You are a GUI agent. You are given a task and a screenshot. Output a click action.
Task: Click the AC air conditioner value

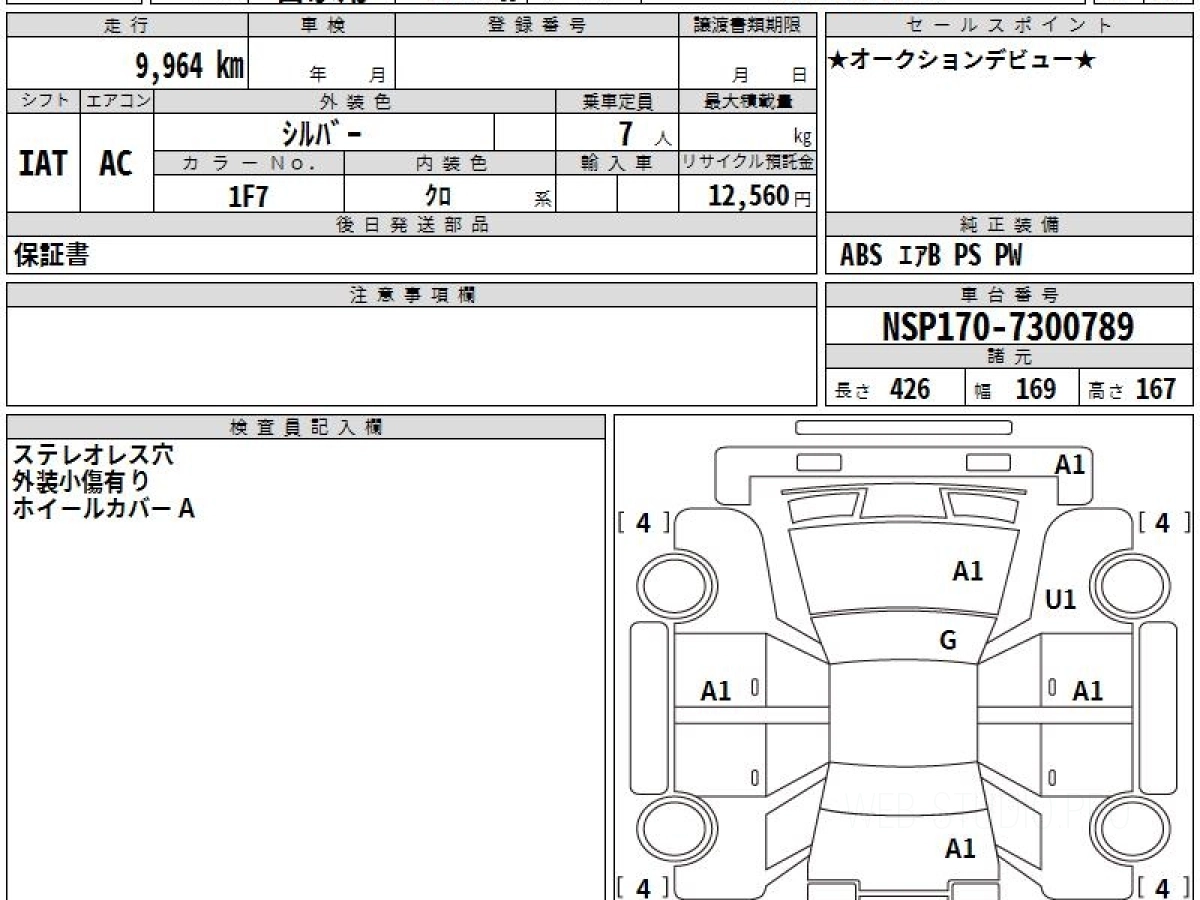[116, 163]
